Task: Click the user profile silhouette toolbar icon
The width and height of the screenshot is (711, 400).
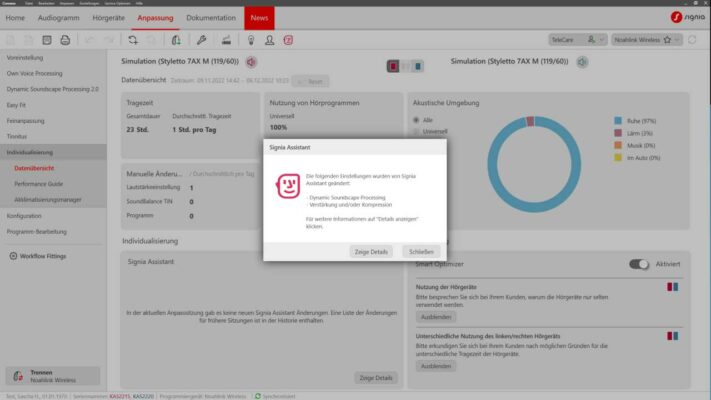Action: [269, 40]
